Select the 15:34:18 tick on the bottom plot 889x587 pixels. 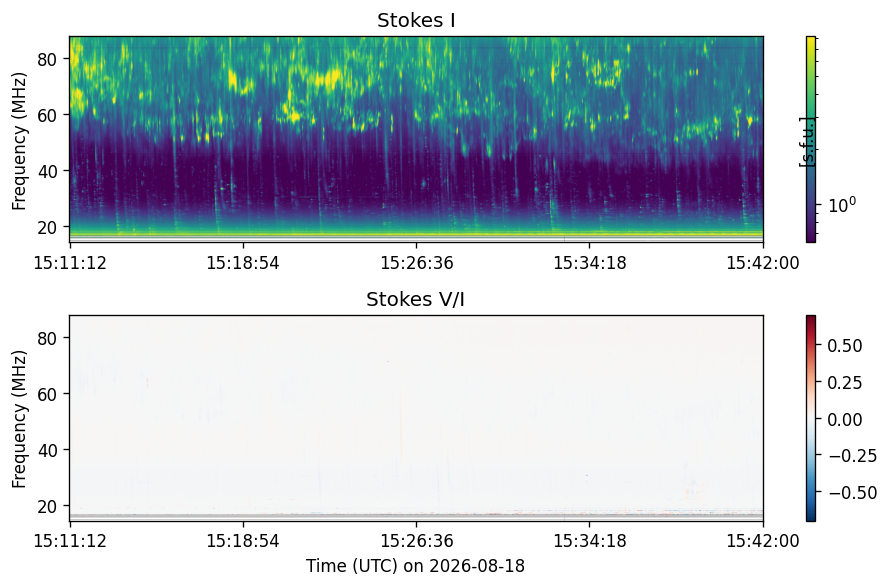(x=590, y=540)
